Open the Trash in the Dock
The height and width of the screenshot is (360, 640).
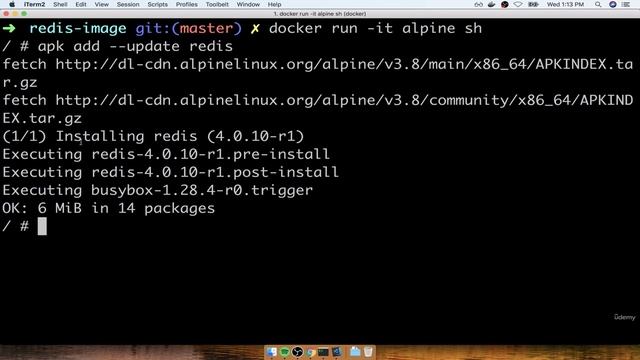point(368,351)
